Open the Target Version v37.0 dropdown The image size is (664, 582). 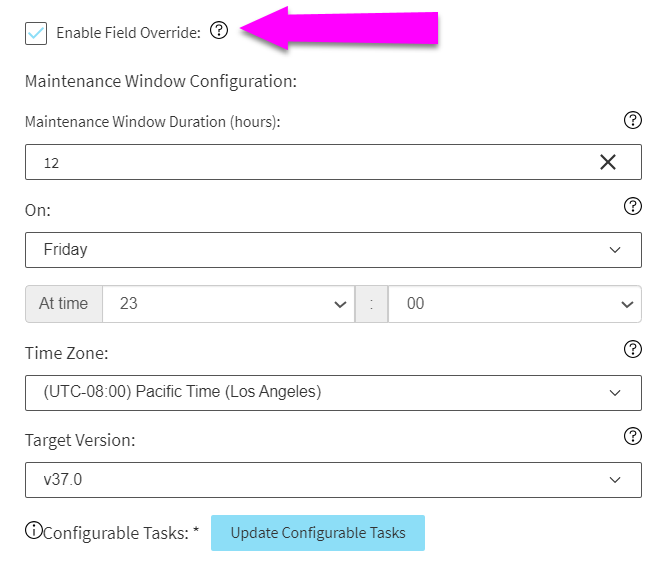point(333,480)
